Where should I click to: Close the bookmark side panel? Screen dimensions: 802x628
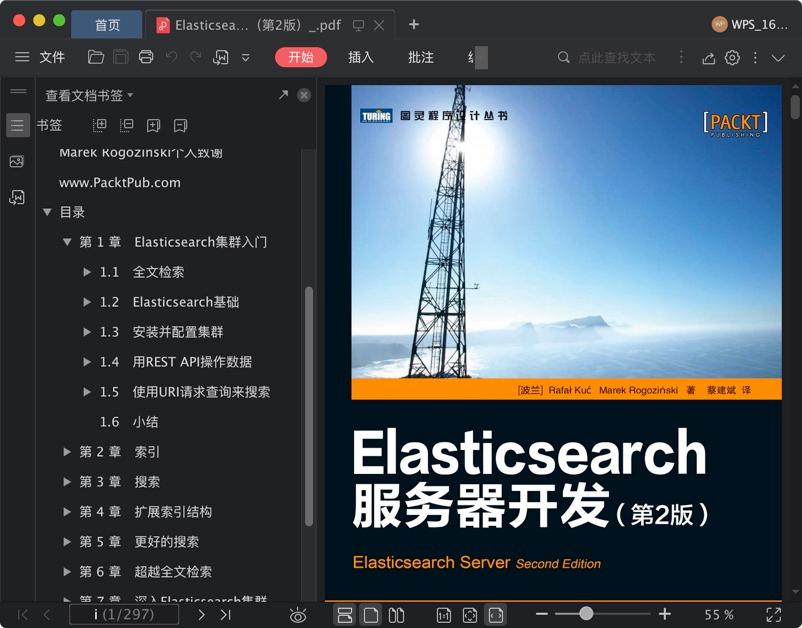304,95
